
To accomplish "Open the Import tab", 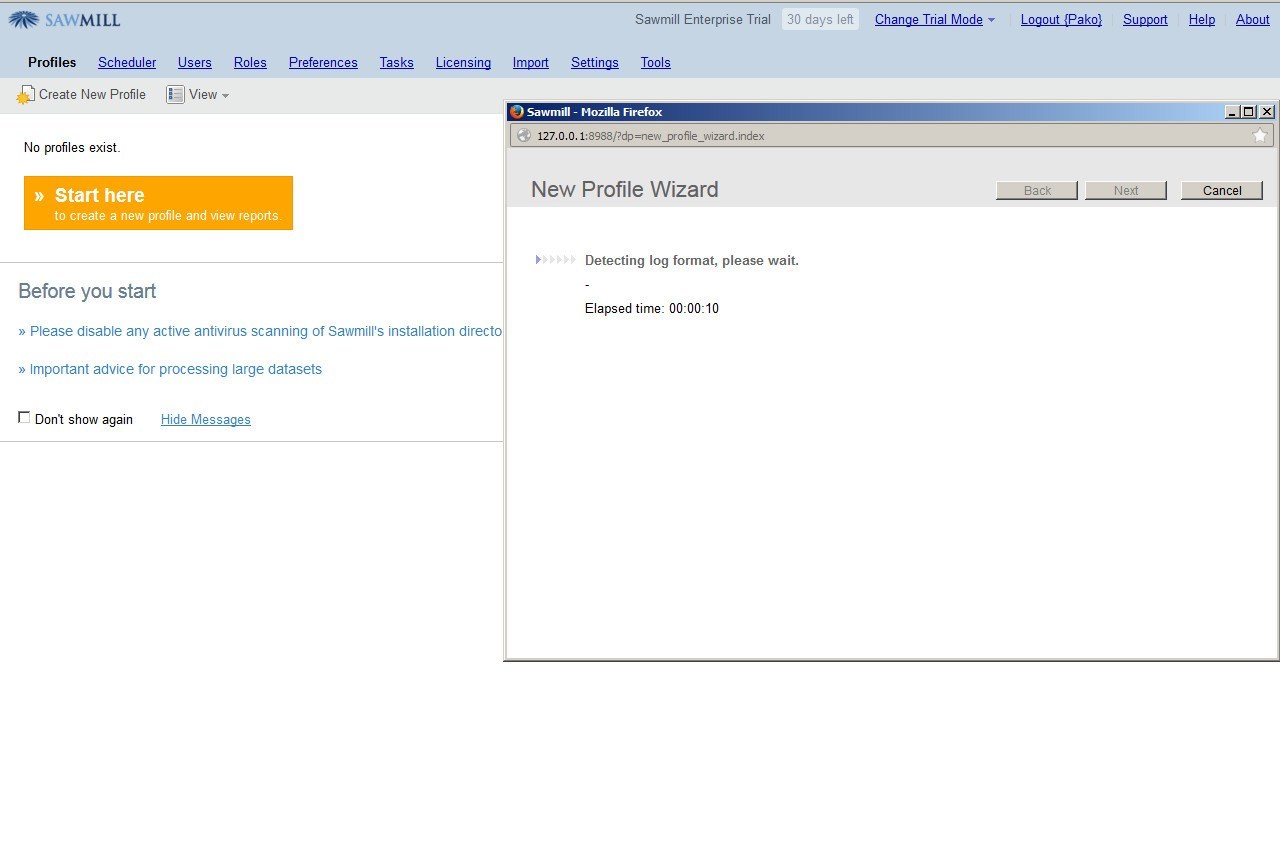I will (531, 62).
